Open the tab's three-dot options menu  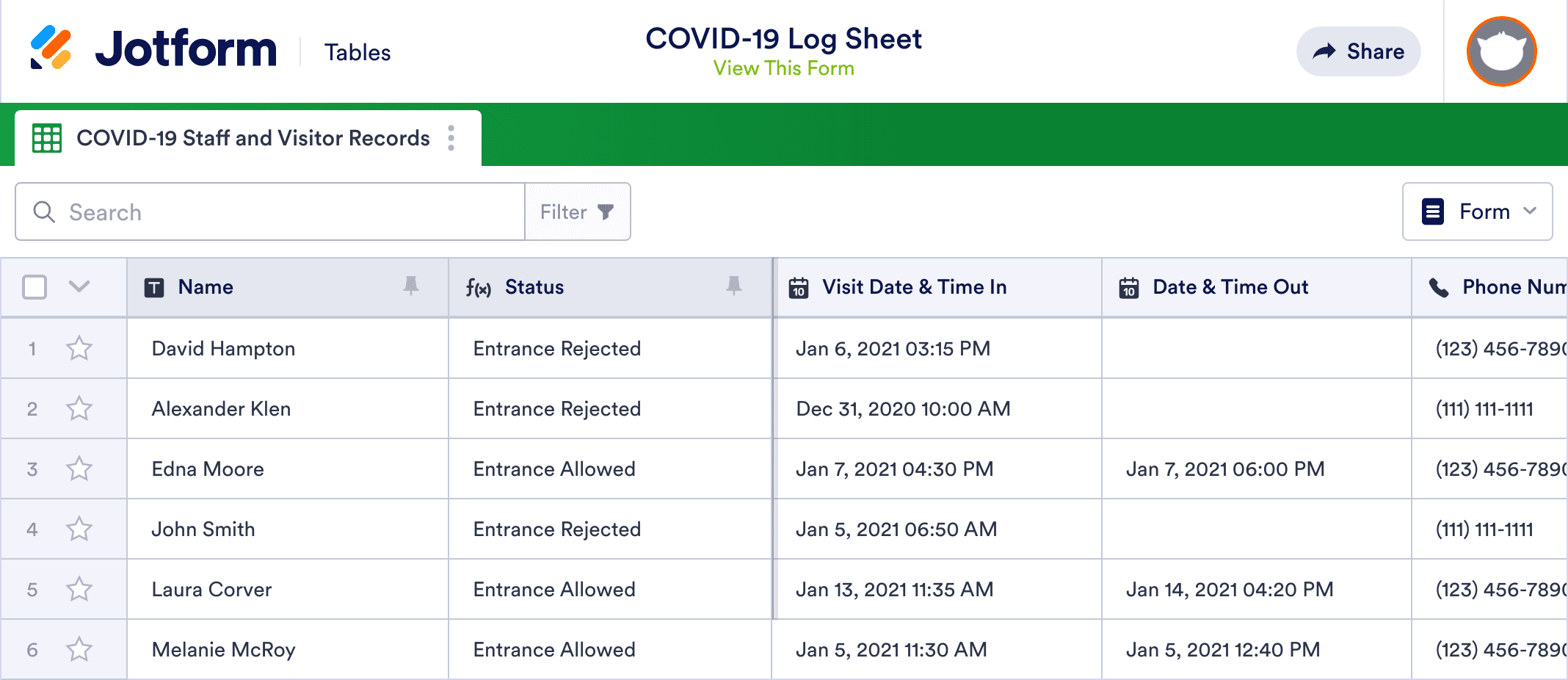451,138
